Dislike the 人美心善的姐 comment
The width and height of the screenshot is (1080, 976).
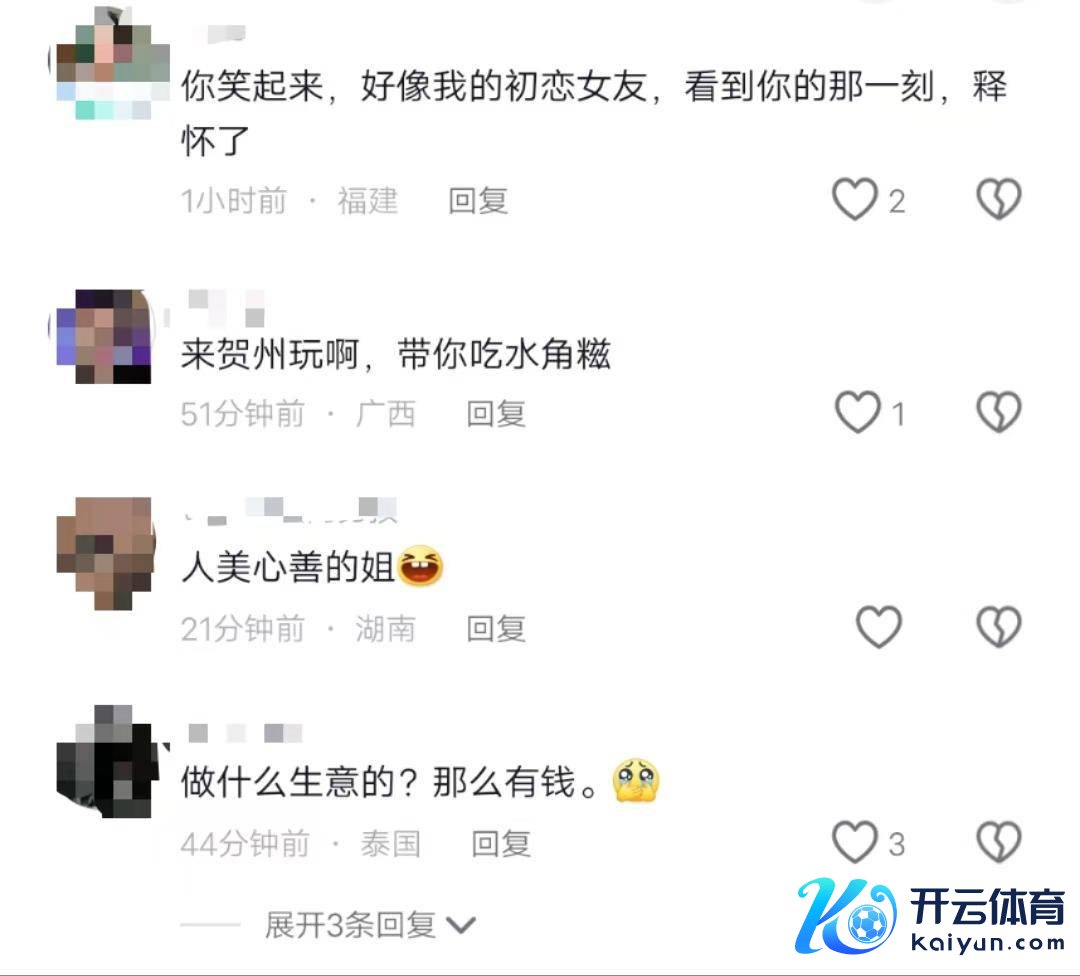tap(999, 627)
